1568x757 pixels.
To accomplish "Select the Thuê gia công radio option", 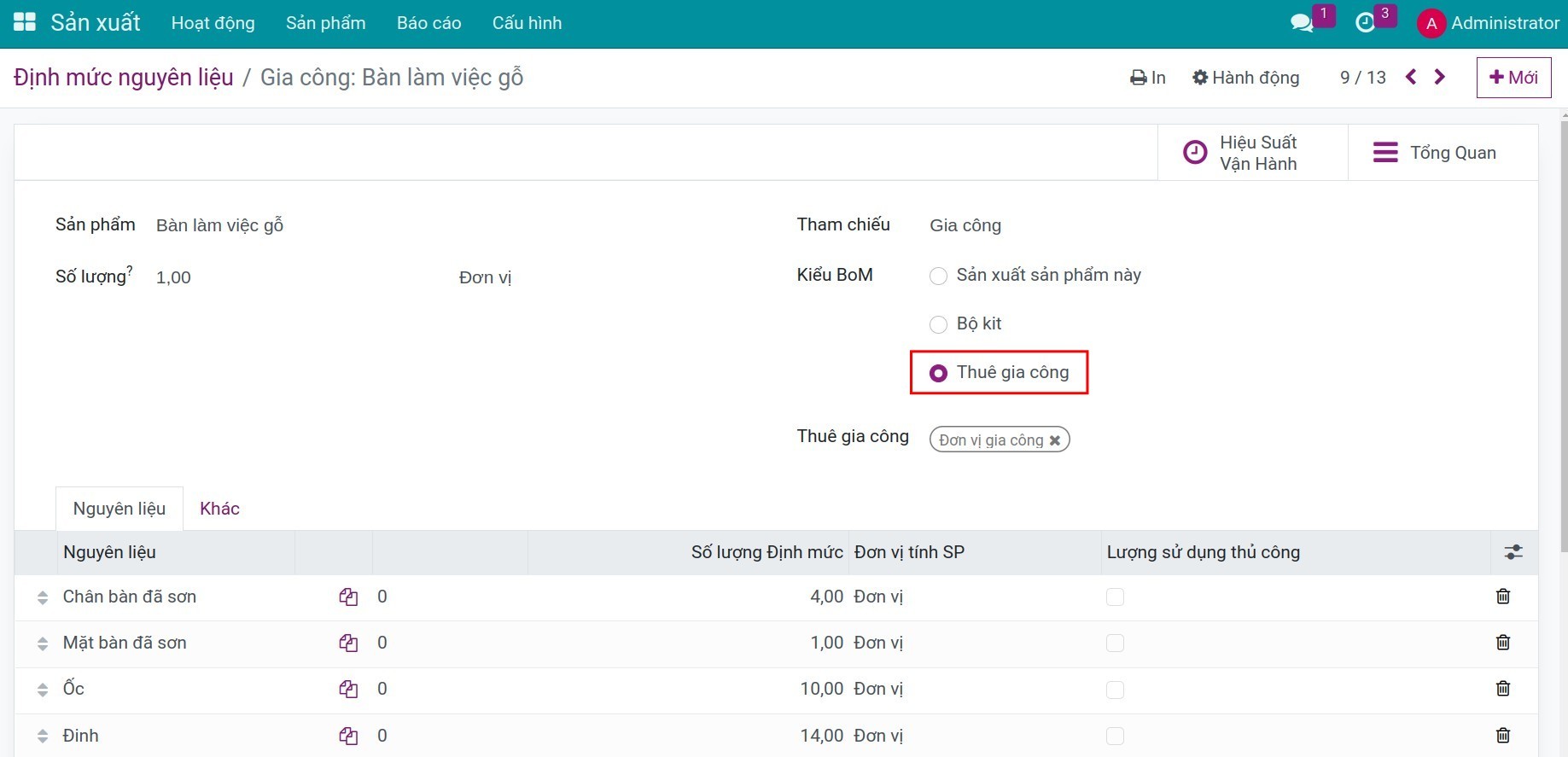I will (x=938, y=373).
